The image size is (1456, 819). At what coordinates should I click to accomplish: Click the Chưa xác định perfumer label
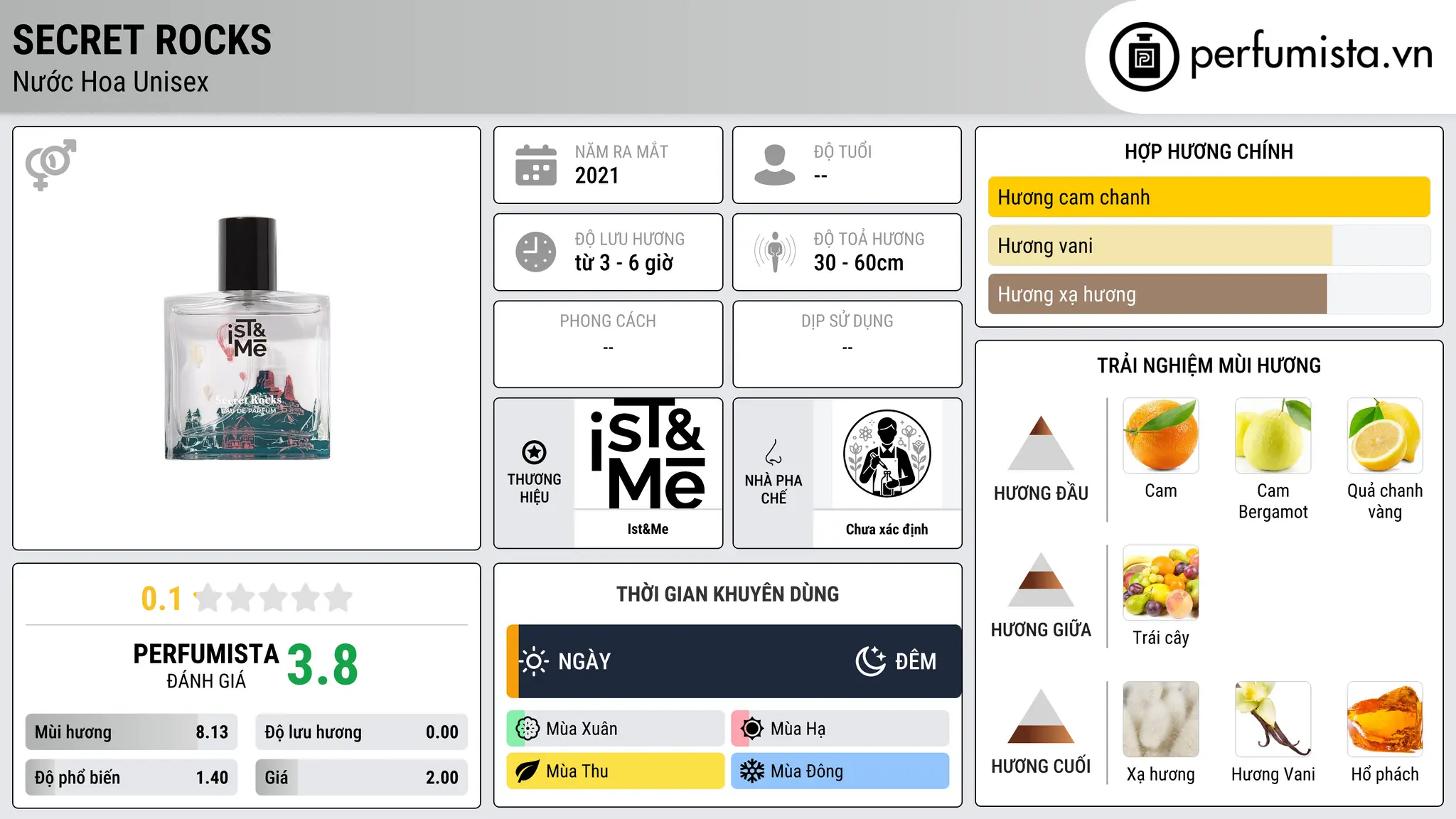click(887, 529)
